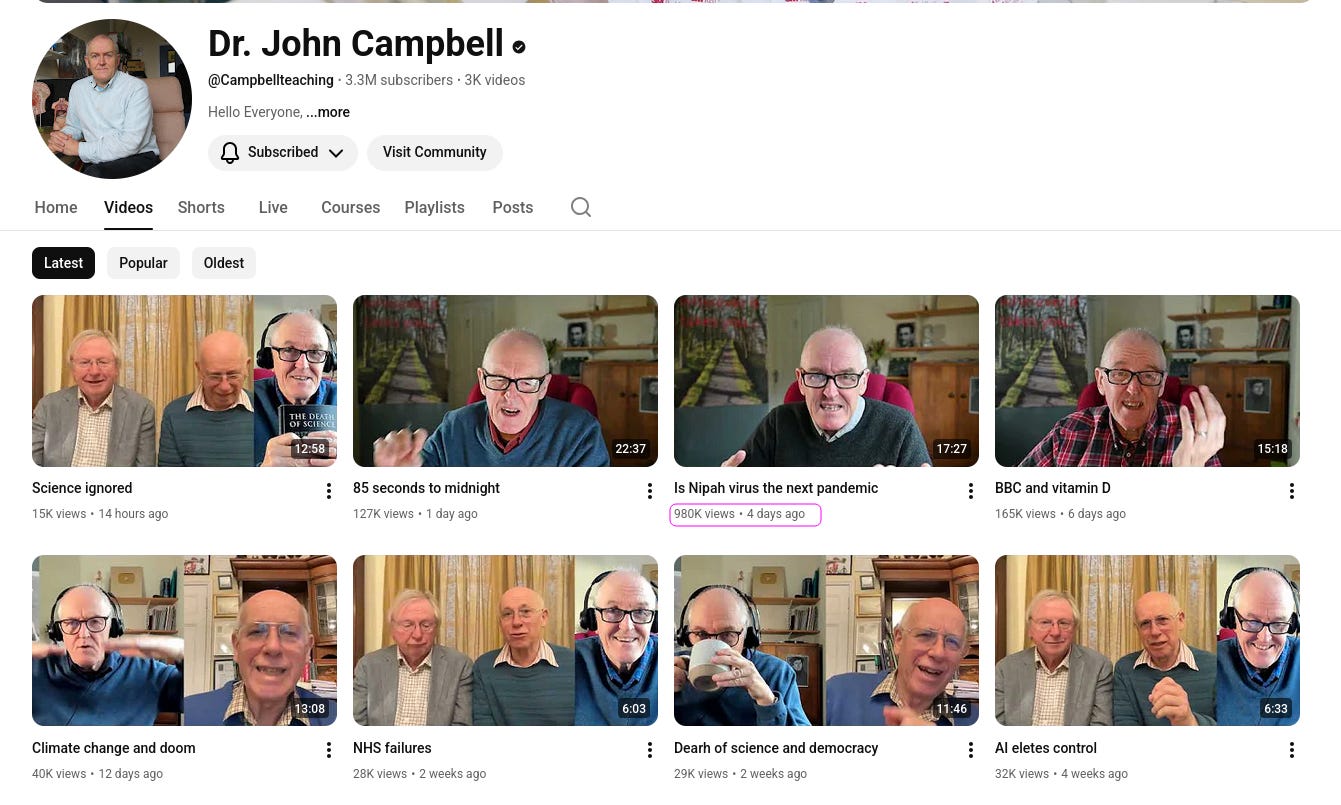Click the Dr. John Campbell channel name heading
Screen dimensions: 1341x805
356,44
